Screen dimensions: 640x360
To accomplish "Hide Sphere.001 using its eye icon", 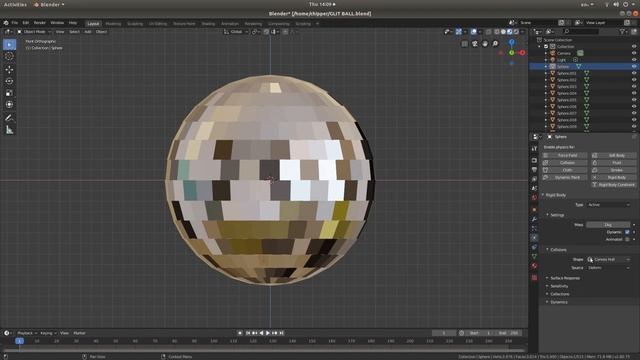I will click(x=634, y=73).
